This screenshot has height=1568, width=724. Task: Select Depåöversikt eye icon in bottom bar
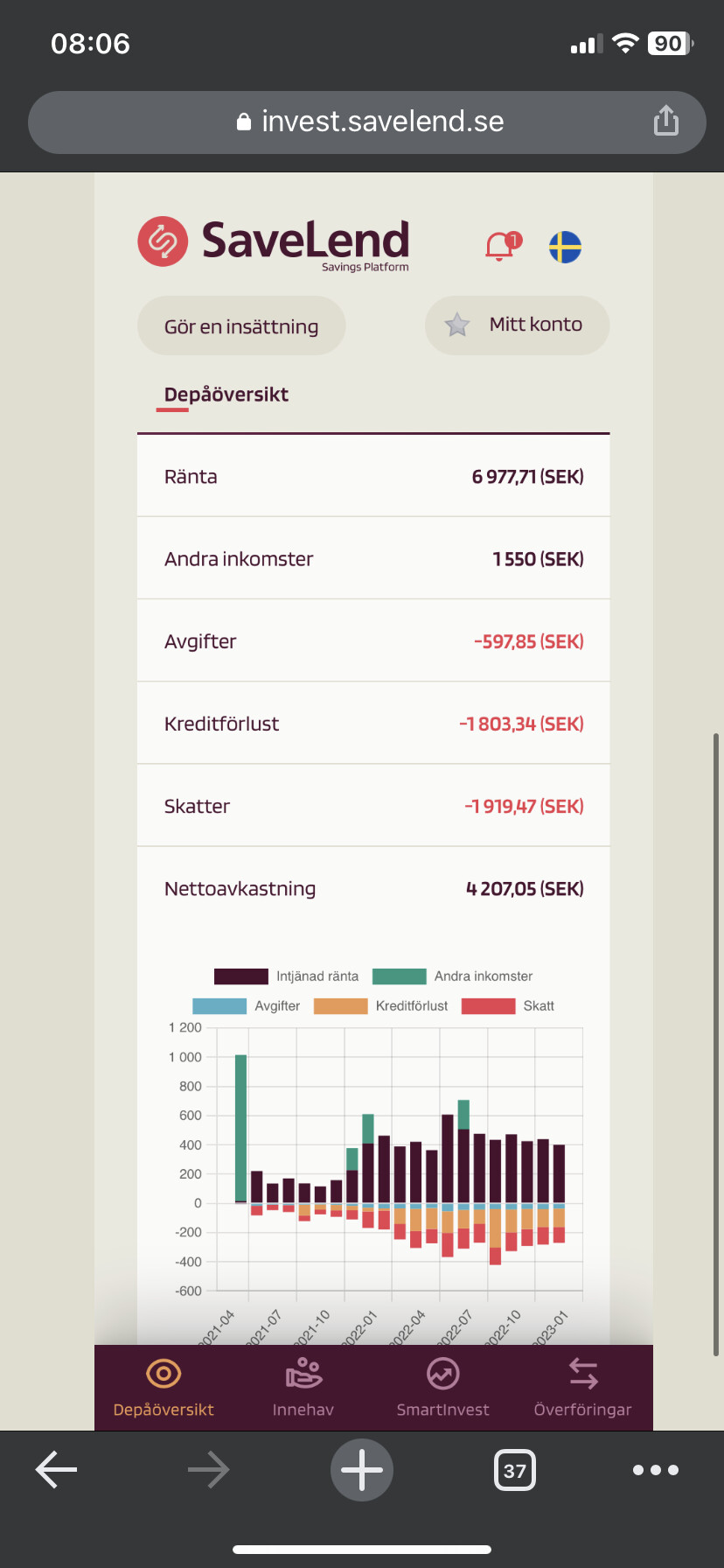pyautogui.click(x=164, y=1374)
